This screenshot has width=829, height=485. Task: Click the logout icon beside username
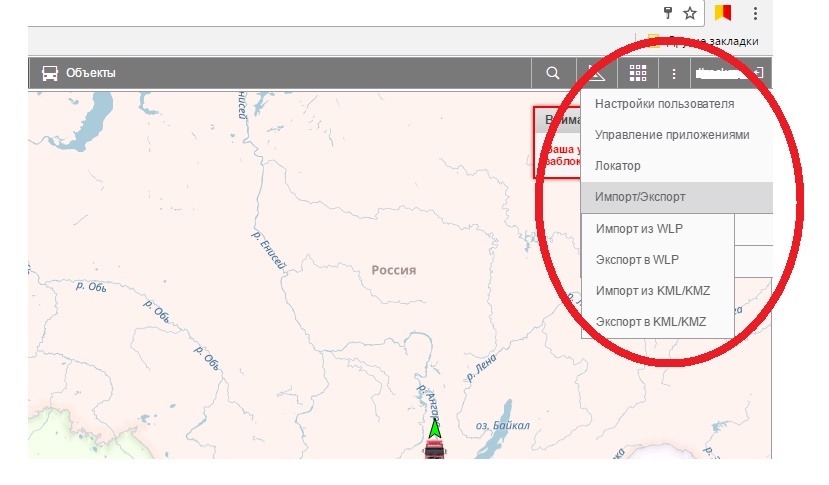761,73
